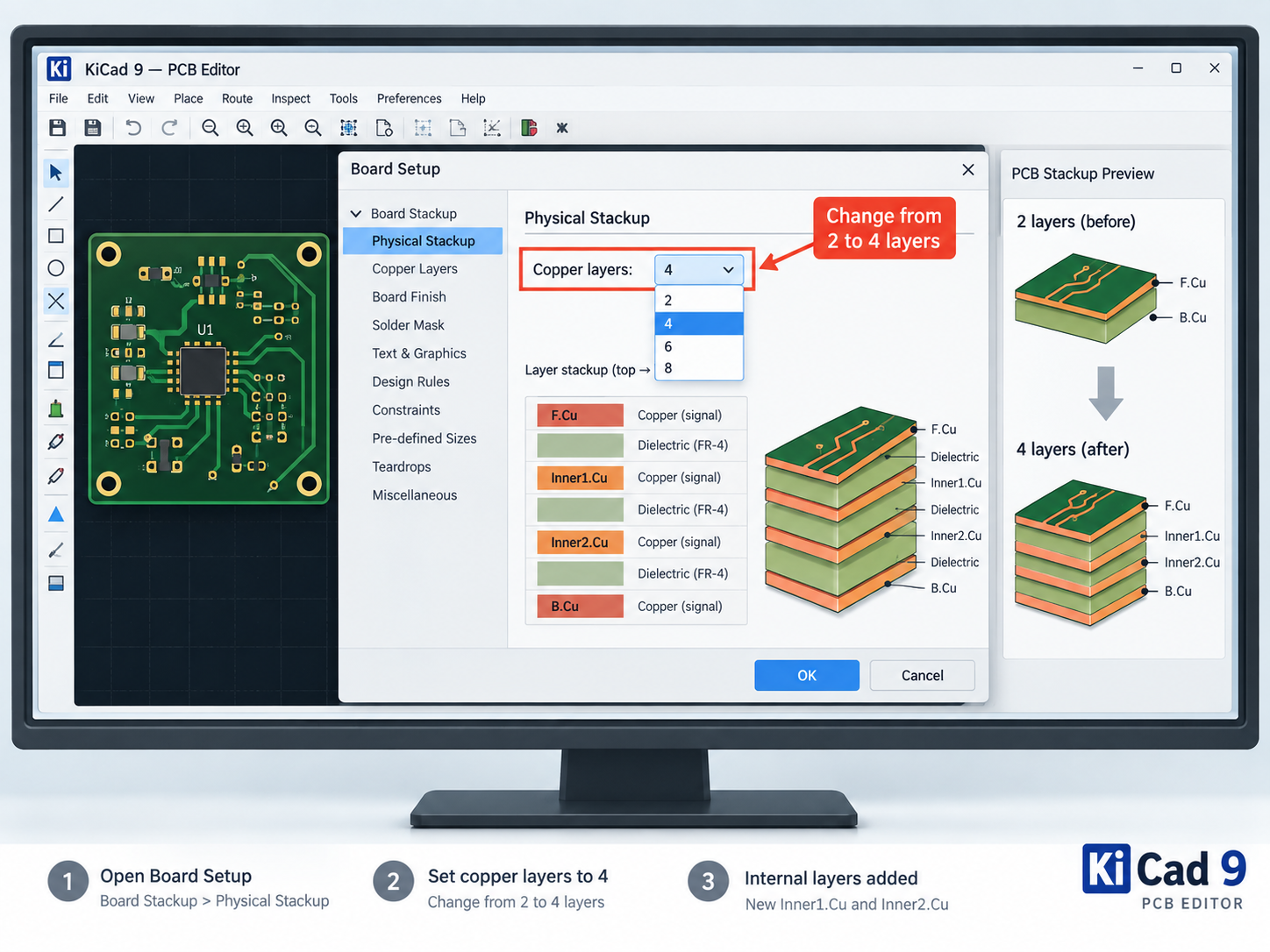The image size is (1270, 952).
Task: Click the KiCad logo in title bar
Action: [59, 68]
